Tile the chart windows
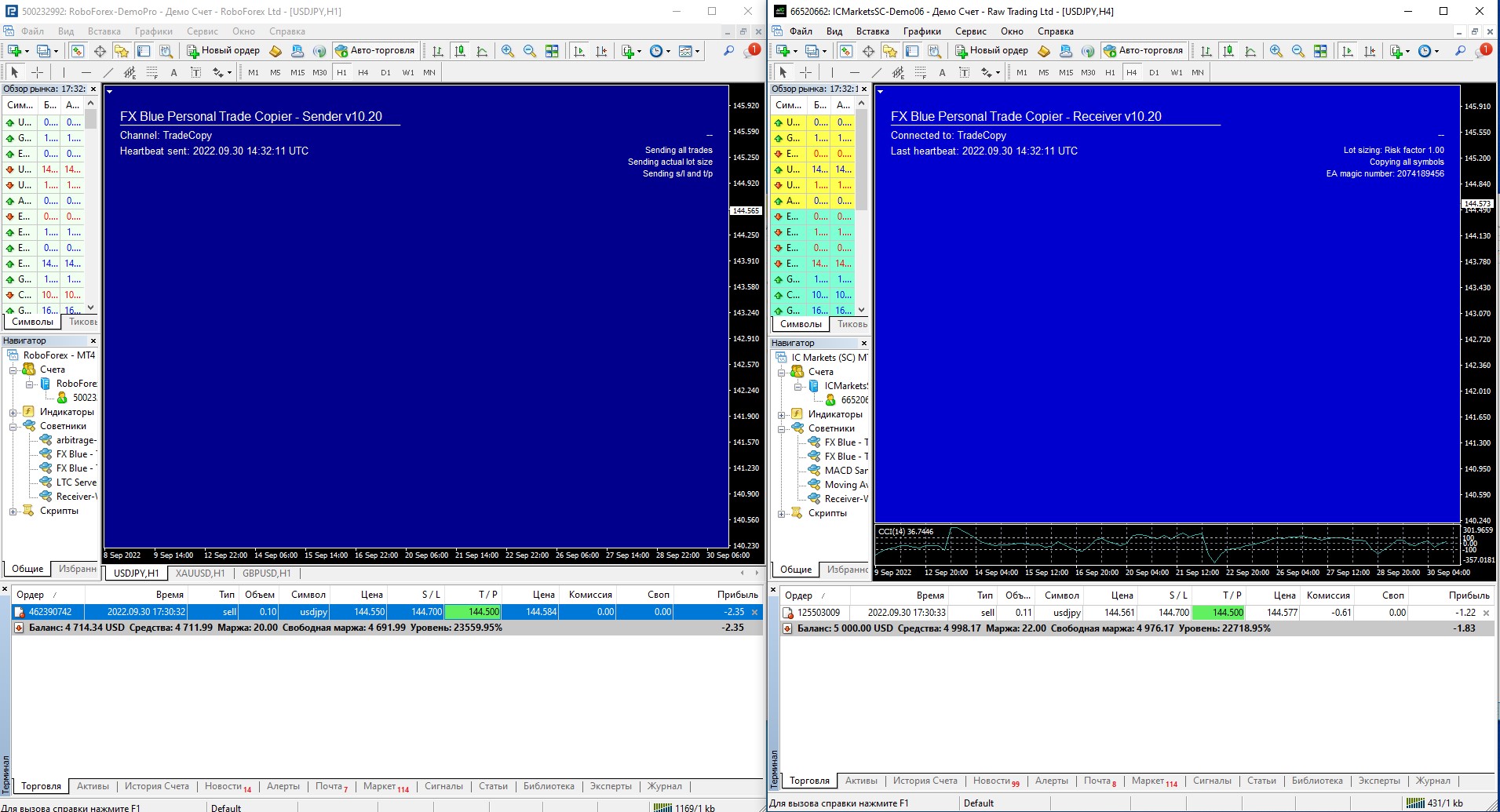The image size is (1500, 812). tap(553, 49)
